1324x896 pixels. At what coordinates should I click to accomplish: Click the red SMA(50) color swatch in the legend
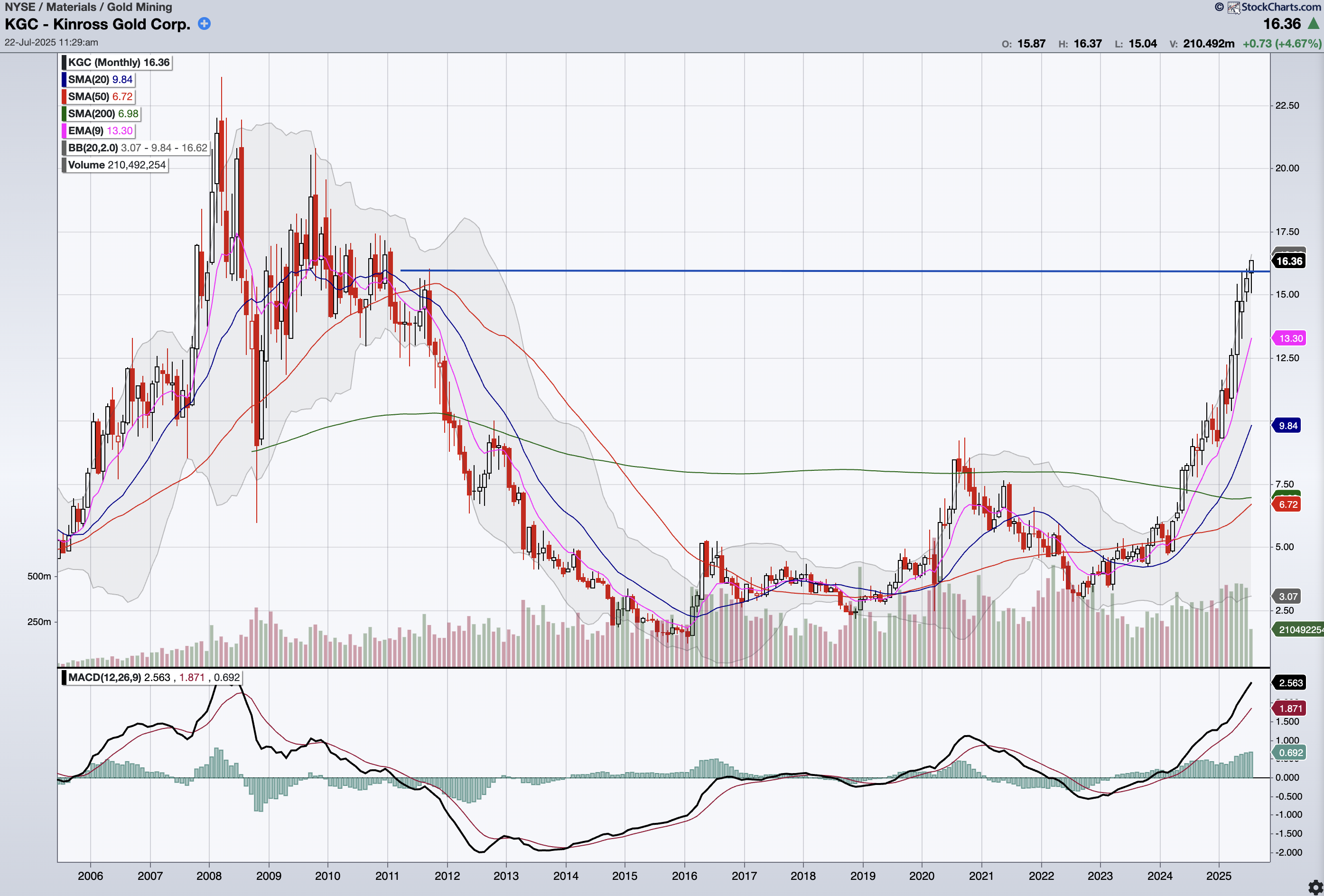tap(64, 97)
